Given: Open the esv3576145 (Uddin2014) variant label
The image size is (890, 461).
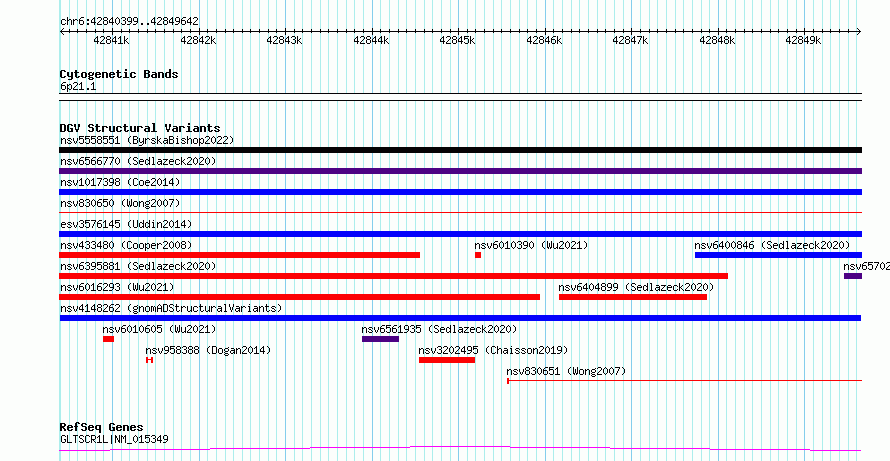Looking at the screenshot, I should click(126, 224).
